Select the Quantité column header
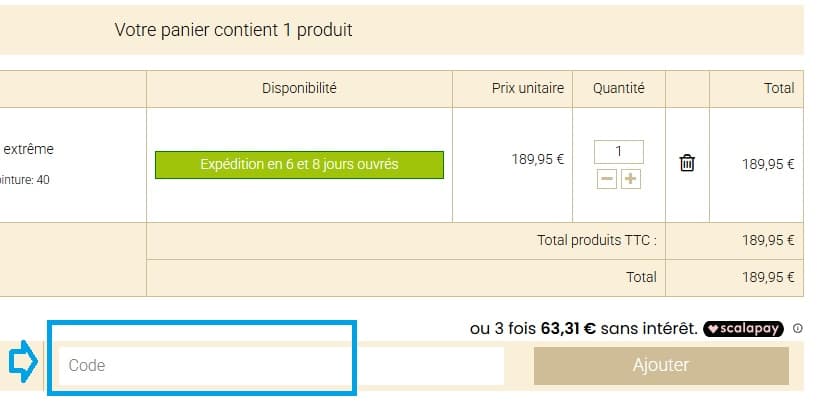Viewport: 819px width, 409px height. [x=618, y=88]
